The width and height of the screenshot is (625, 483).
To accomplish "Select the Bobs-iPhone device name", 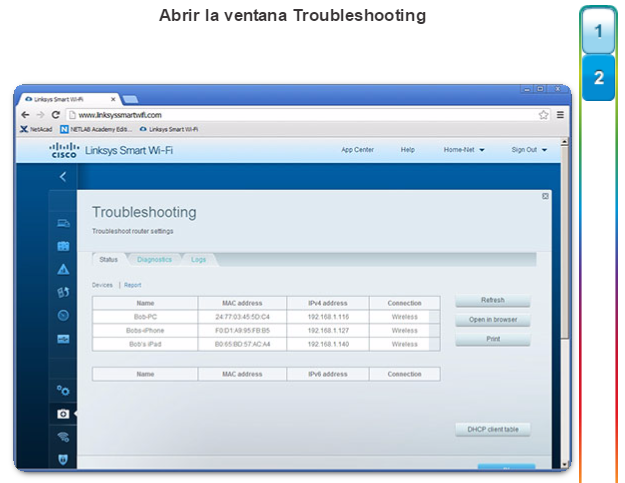I will click(145, 331).
